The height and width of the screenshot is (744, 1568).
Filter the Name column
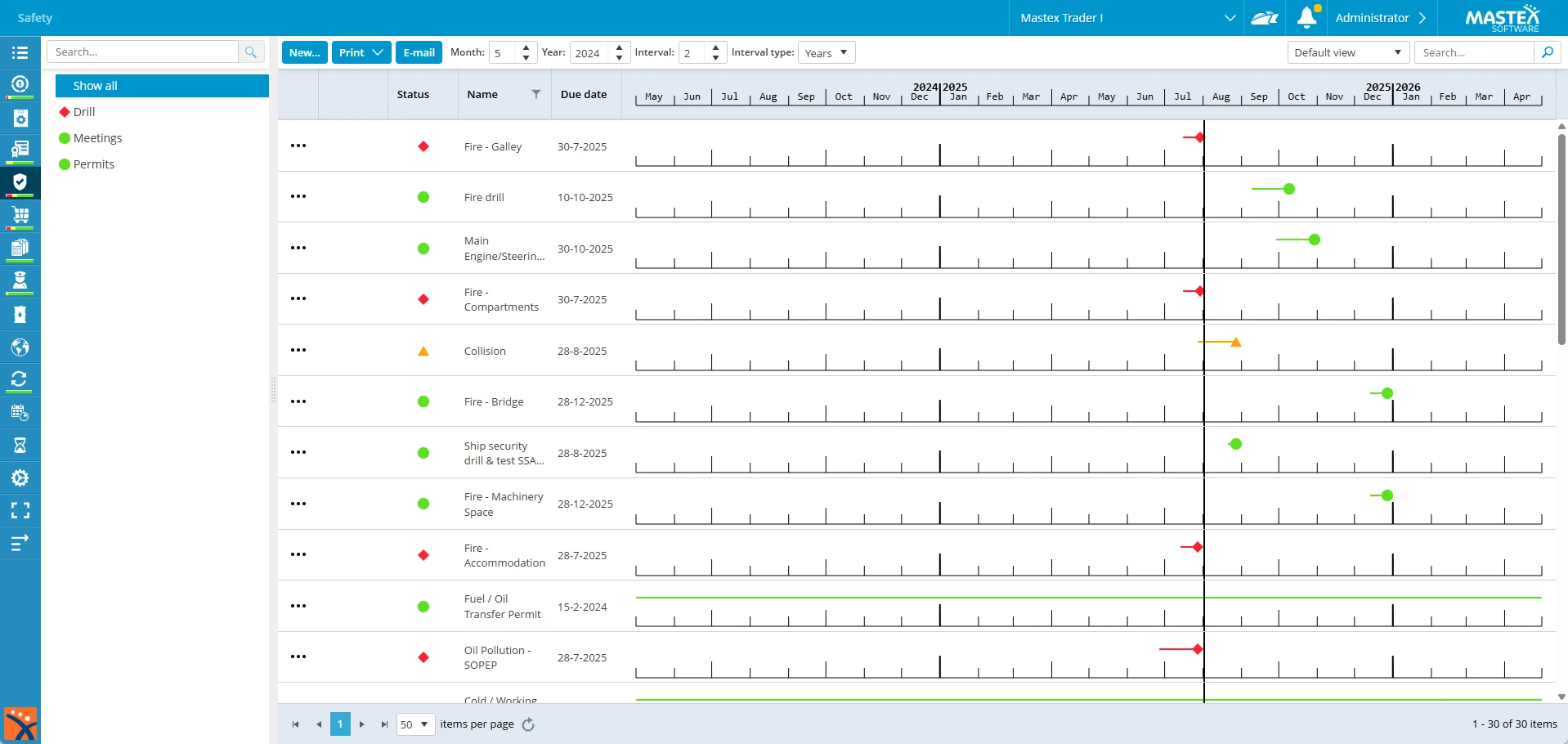pyautogui.click(x=536, y=94)
